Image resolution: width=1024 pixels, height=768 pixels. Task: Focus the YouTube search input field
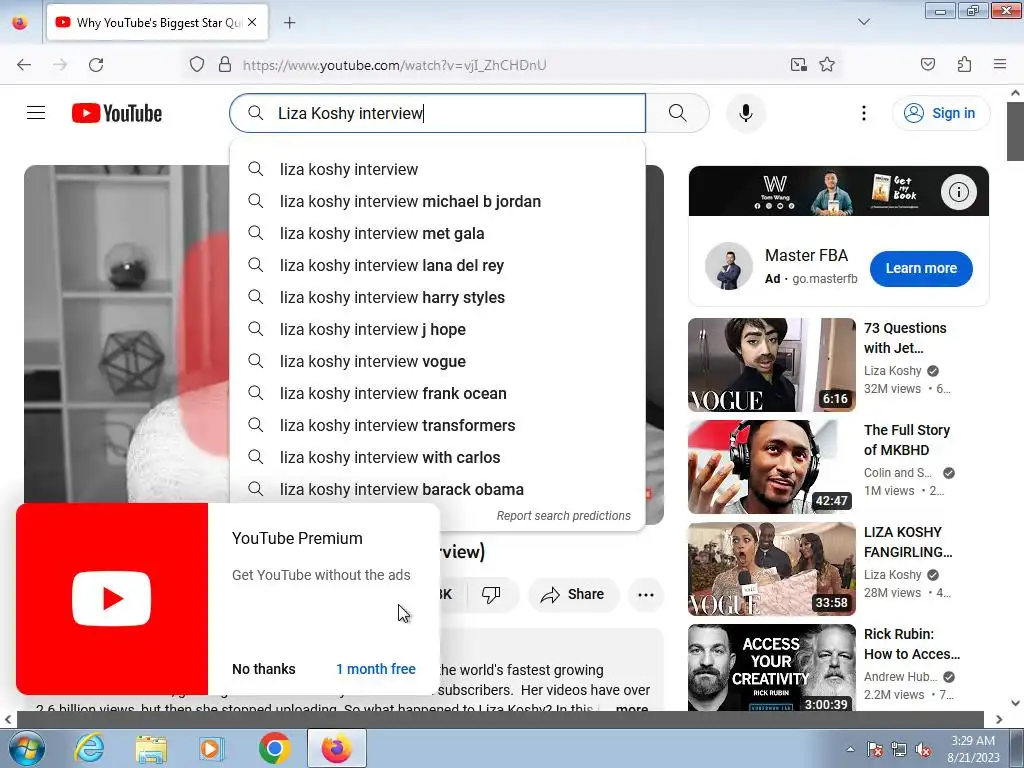click(x=438, y=113)
